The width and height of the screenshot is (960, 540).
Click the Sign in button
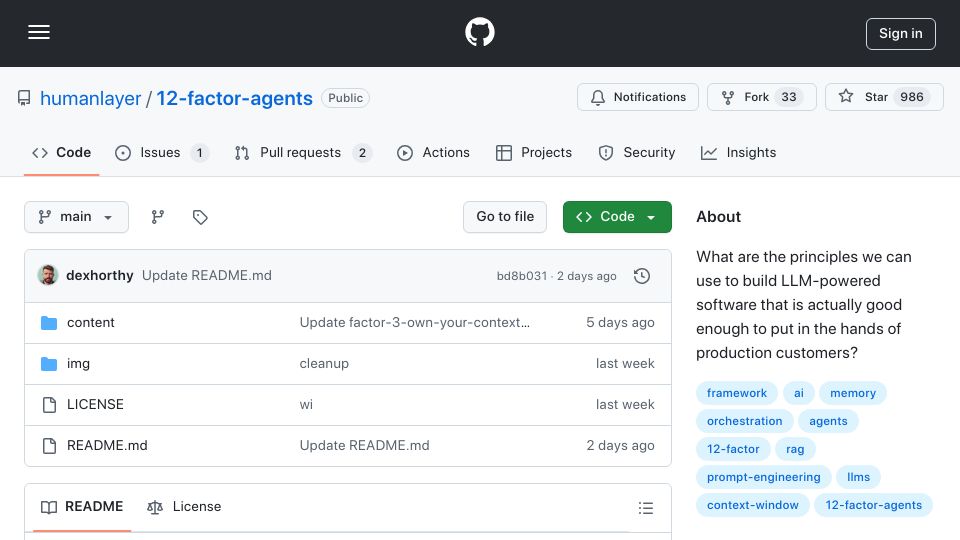900,34
